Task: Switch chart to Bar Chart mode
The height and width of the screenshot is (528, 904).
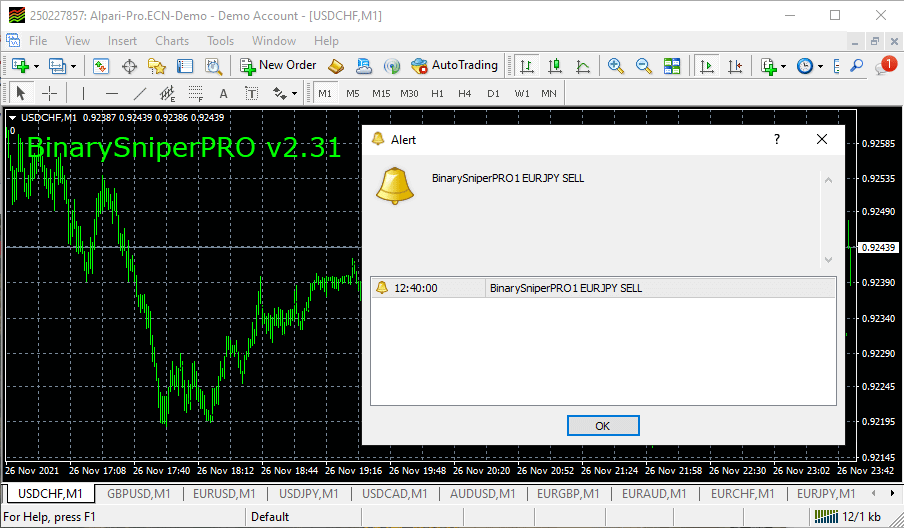Action: [526, 66]
